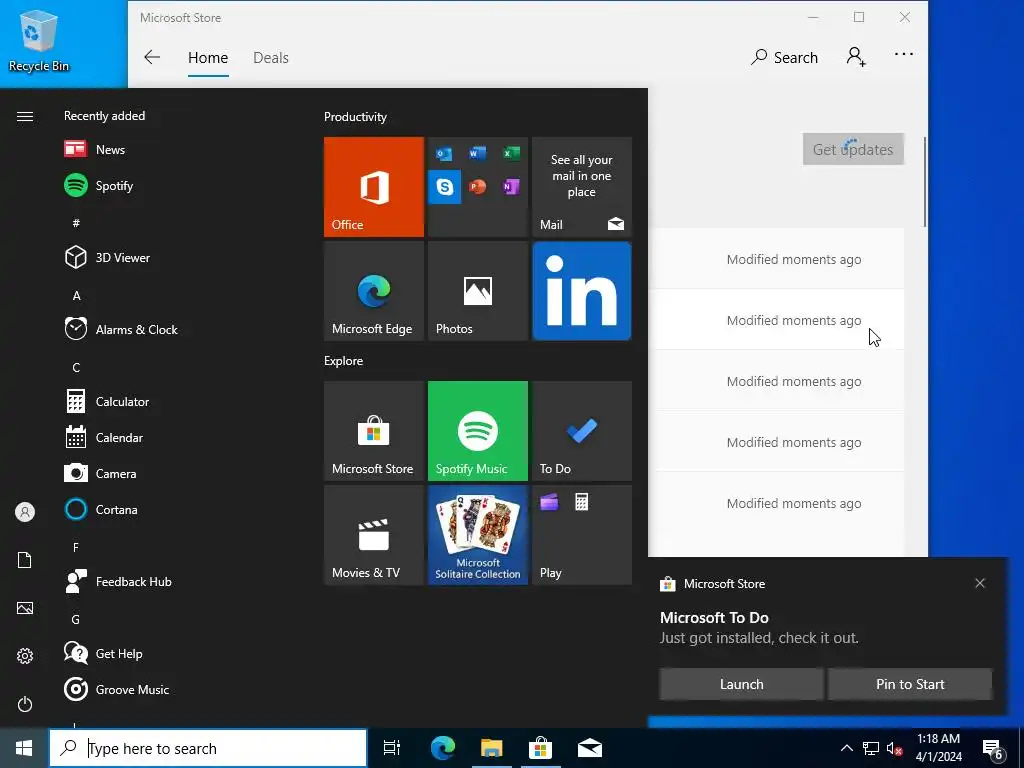1024x768 pixels.
Task: Open Documents from the Start sidebar
Action: (x=25, y=560)
